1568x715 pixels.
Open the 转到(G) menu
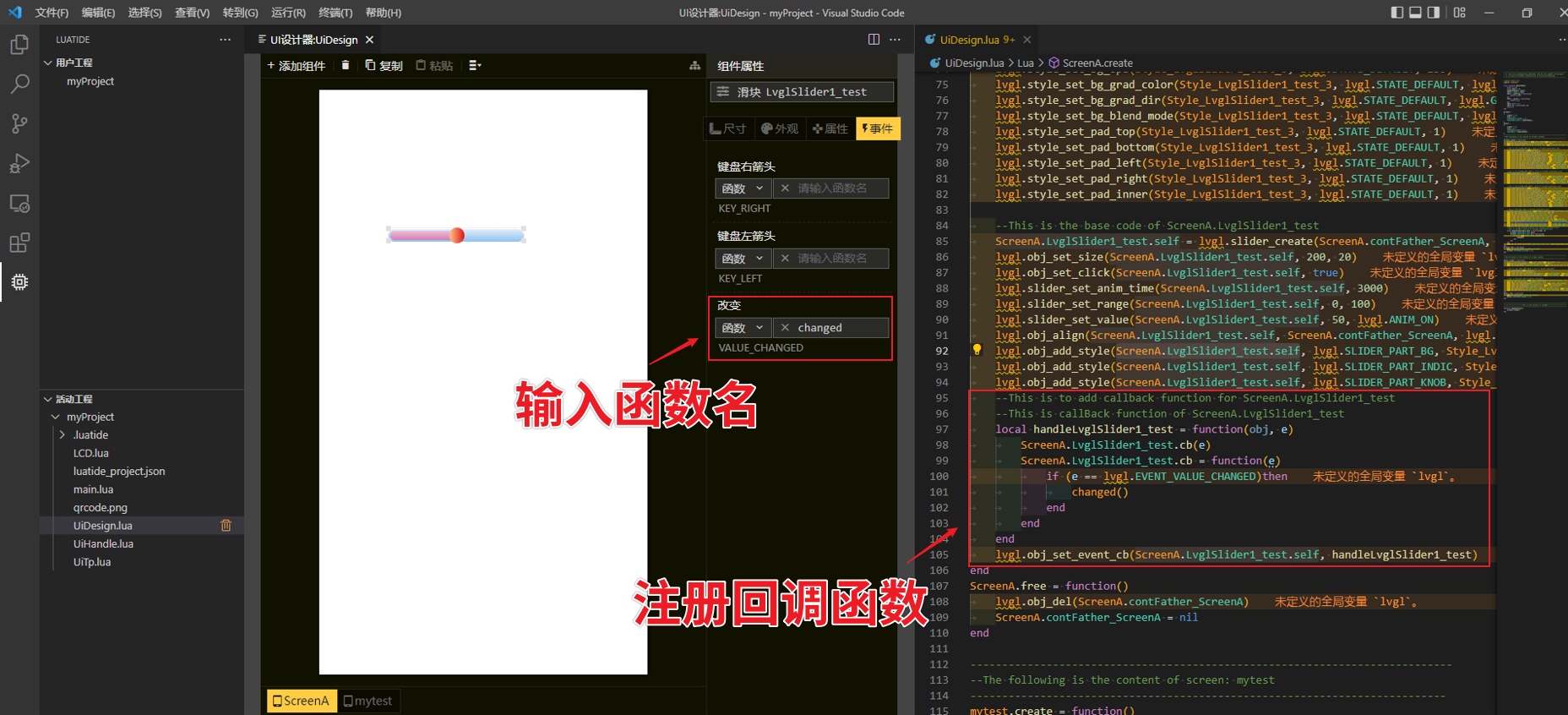point(240,13)
